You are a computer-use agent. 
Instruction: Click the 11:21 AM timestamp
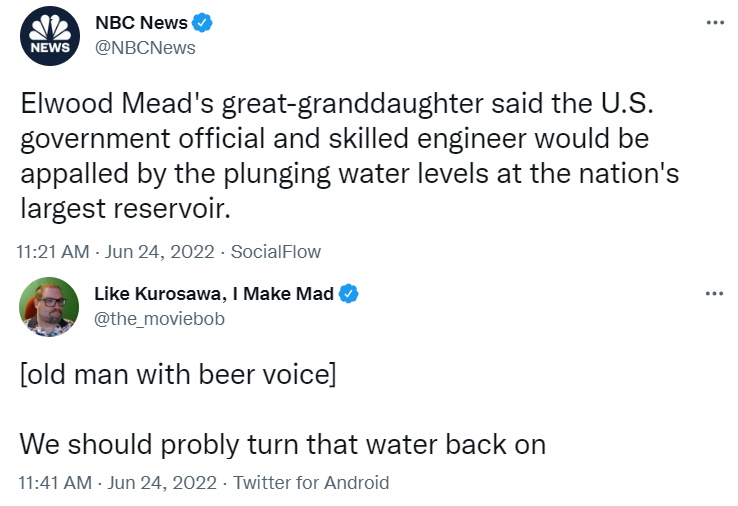click(x=52, y=252)
